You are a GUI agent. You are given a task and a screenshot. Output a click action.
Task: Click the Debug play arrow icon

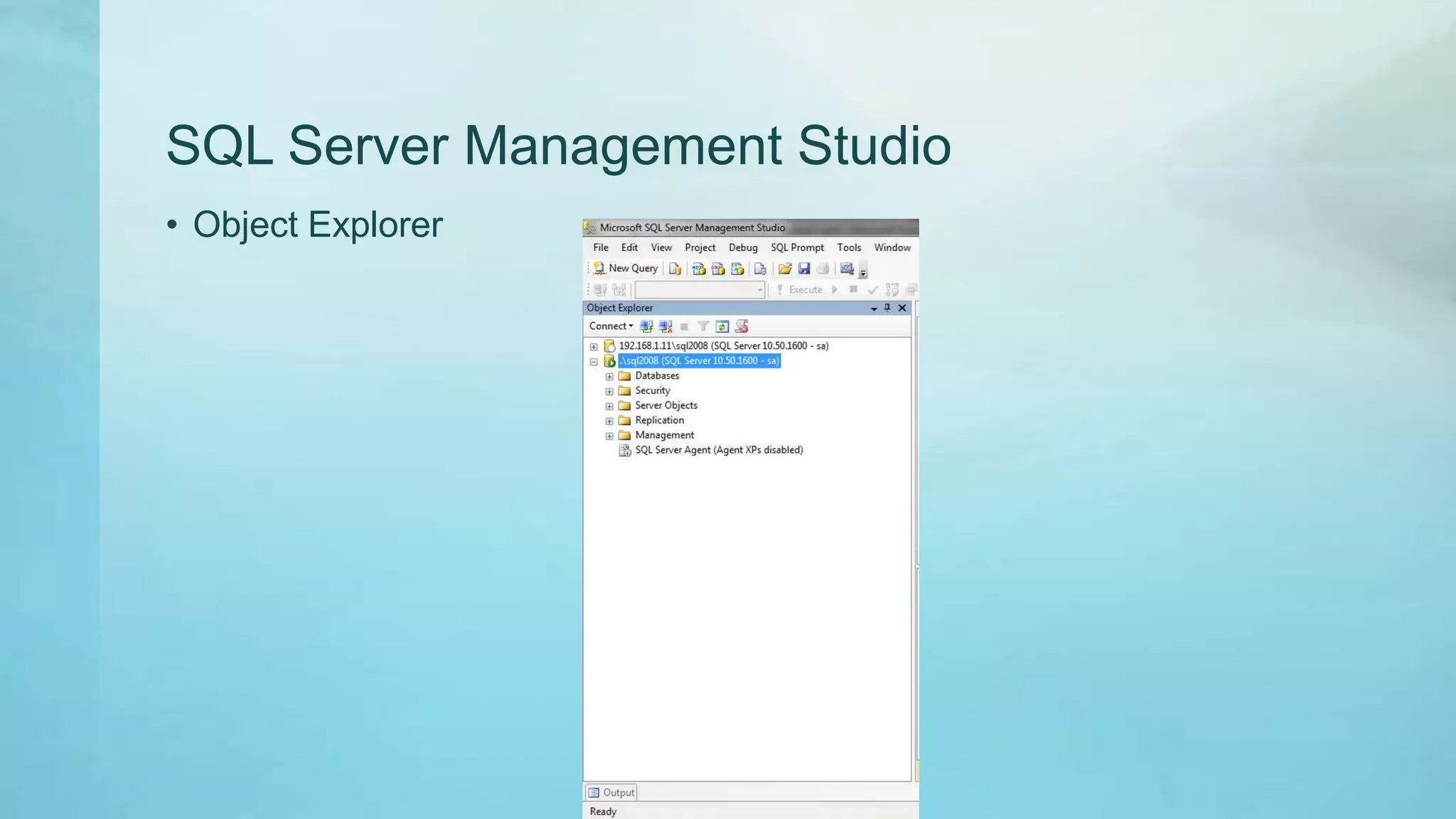835,290
